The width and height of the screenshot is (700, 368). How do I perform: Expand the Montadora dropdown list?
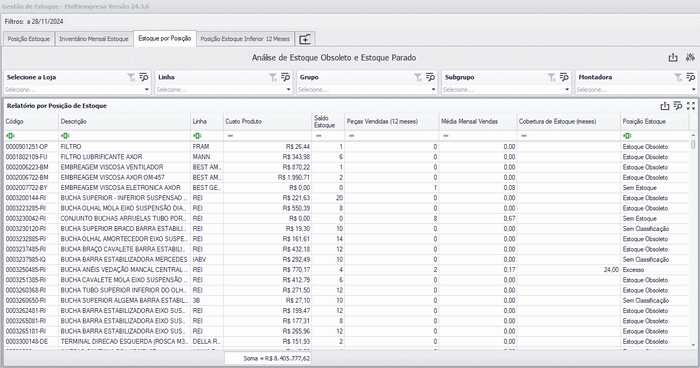[x=693, y=90]
